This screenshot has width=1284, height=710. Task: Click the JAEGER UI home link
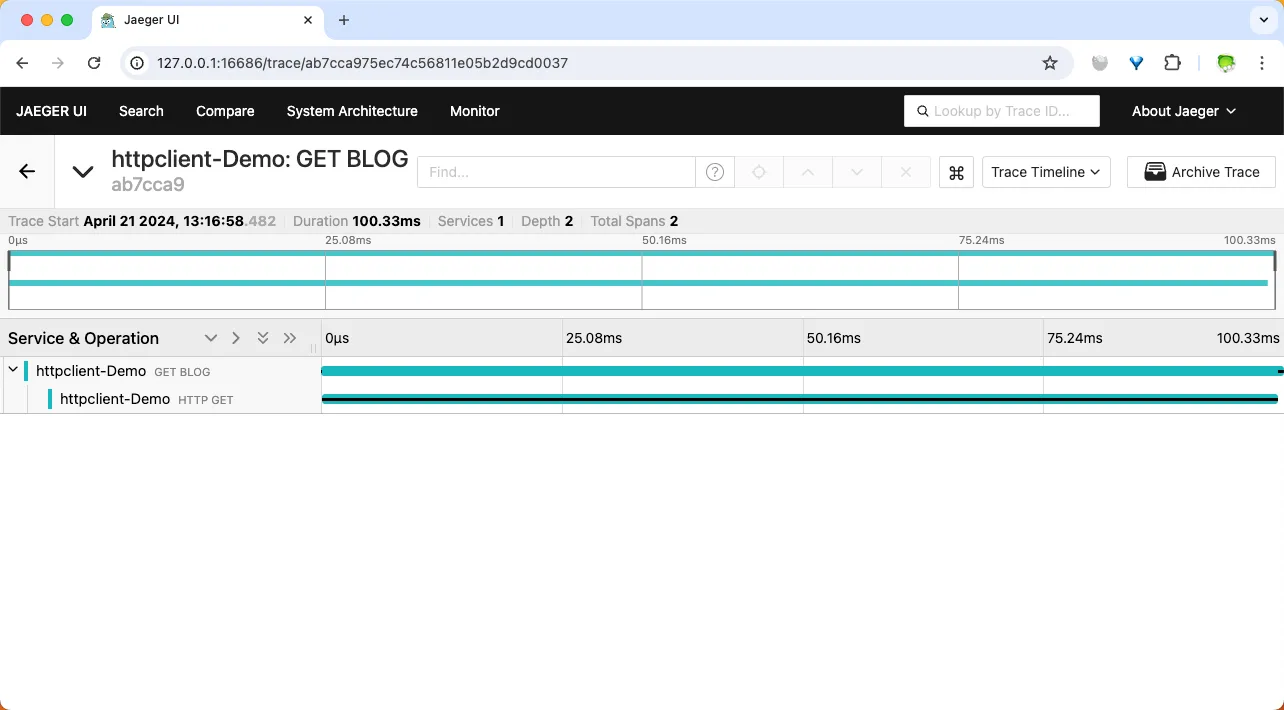(51, 111)
